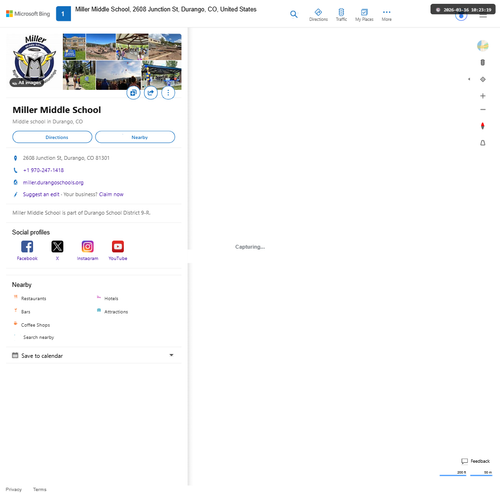
Task: Open the school building photo with blue sign
Action: tap(74, 47)
